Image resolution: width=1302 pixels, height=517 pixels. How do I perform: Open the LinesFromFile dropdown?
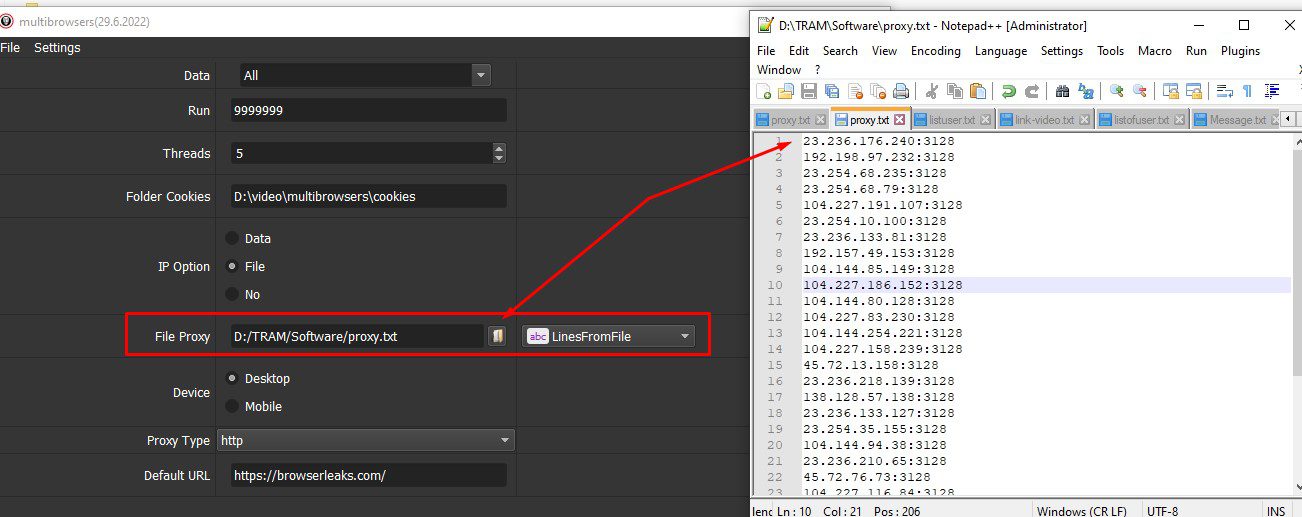tap(609, 336)
